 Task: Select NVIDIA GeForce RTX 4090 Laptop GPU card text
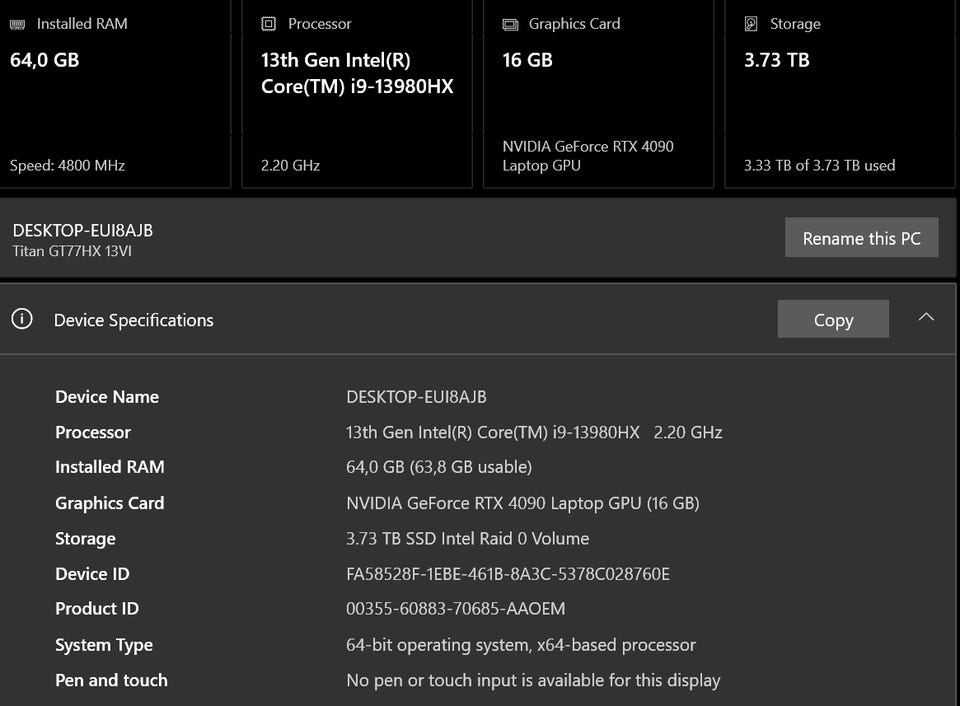(x=588, y=156)
